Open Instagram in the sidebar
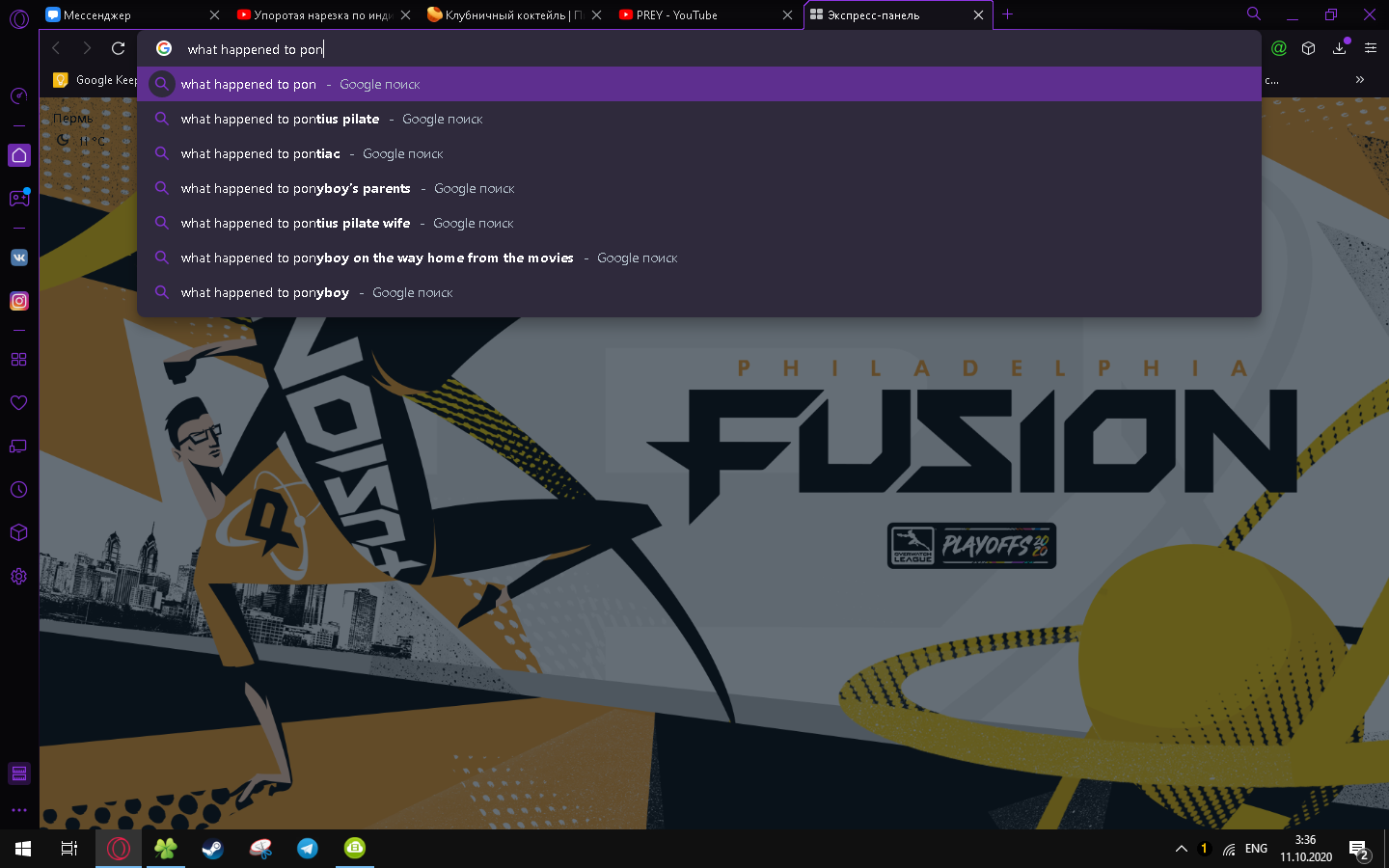Image resolution: width=1389 pixels, height=868 pixels. pos(19,301)
